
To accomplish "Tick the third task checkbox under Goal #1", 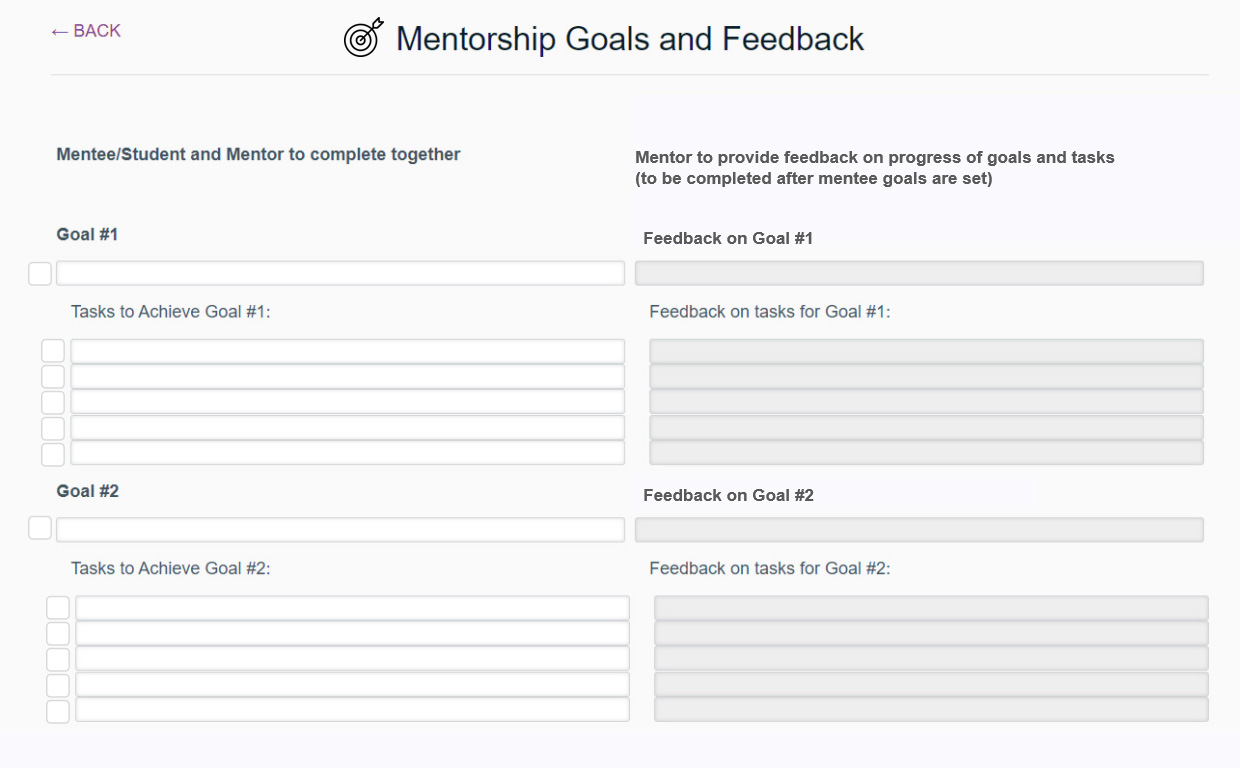I will click(x=53, y=402).
